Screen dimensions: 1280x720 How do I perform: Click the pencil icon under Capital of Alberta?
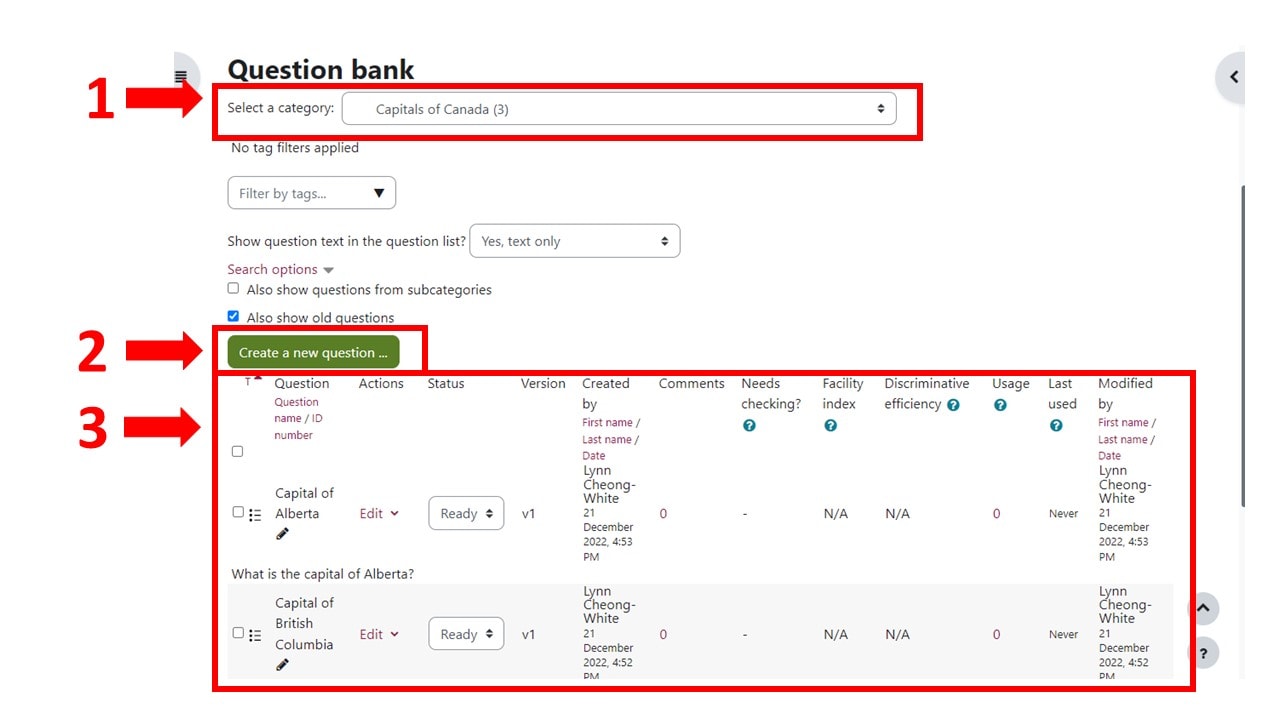point(282,534)
